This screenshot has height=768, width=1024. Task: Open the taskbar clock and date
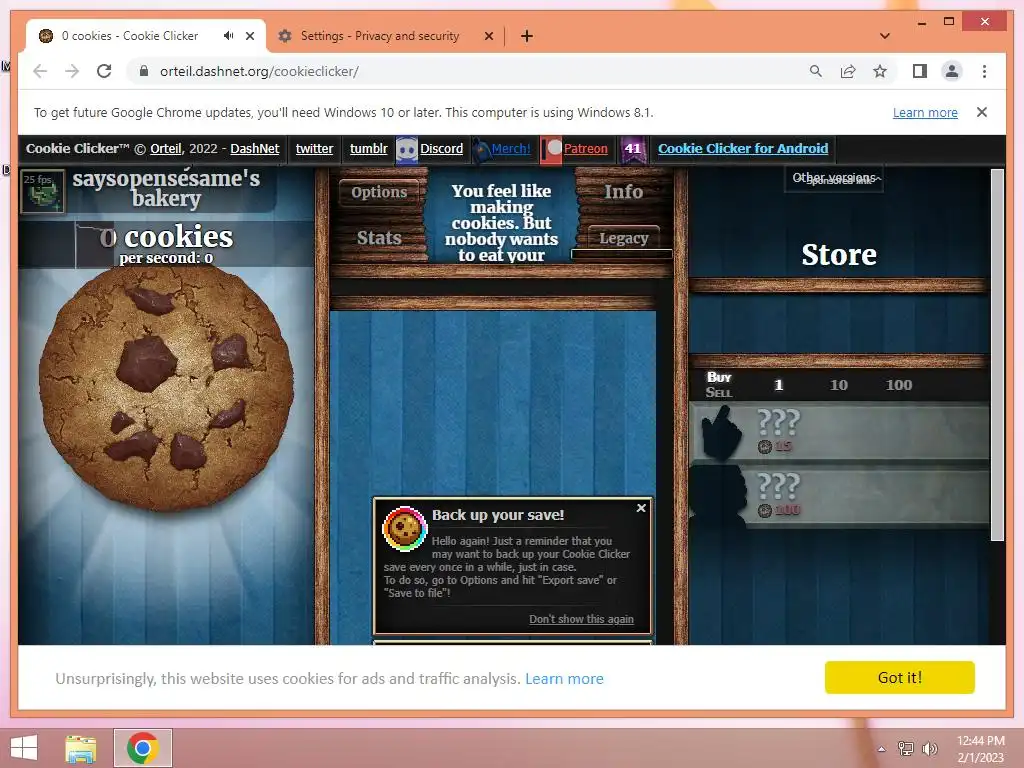point(980,749)
